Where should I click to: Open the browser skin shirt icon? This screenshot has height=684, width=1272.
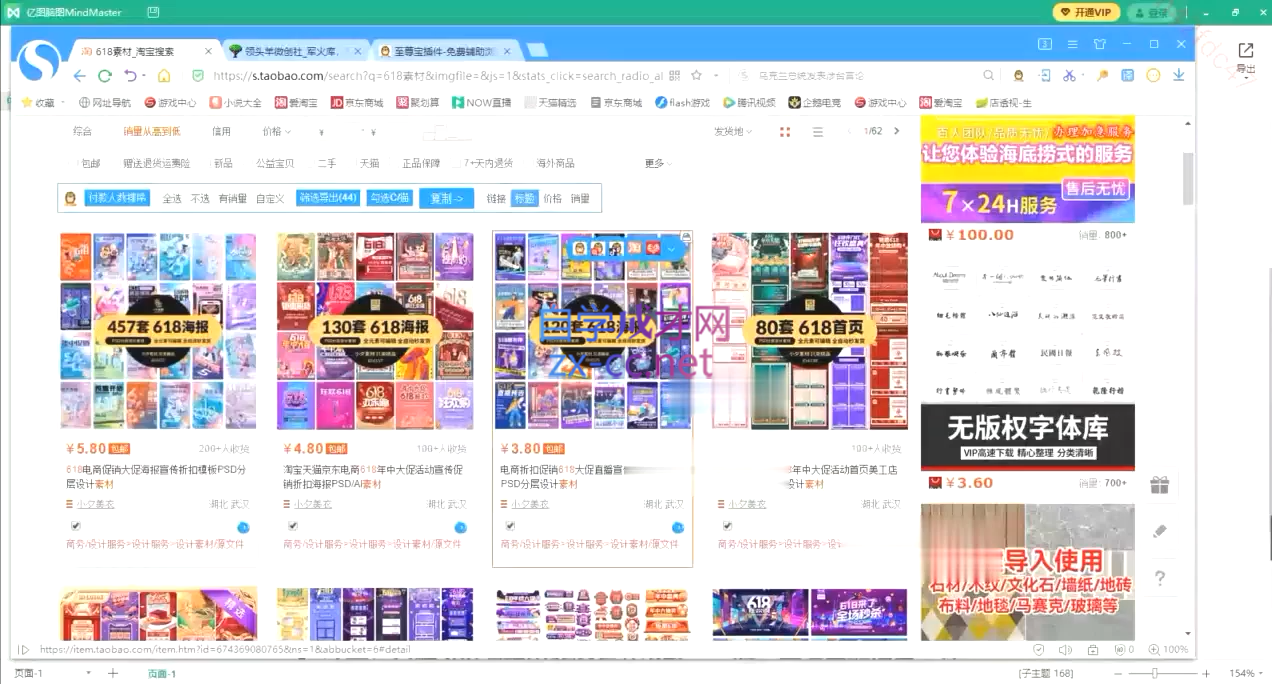pos(1100,44)
